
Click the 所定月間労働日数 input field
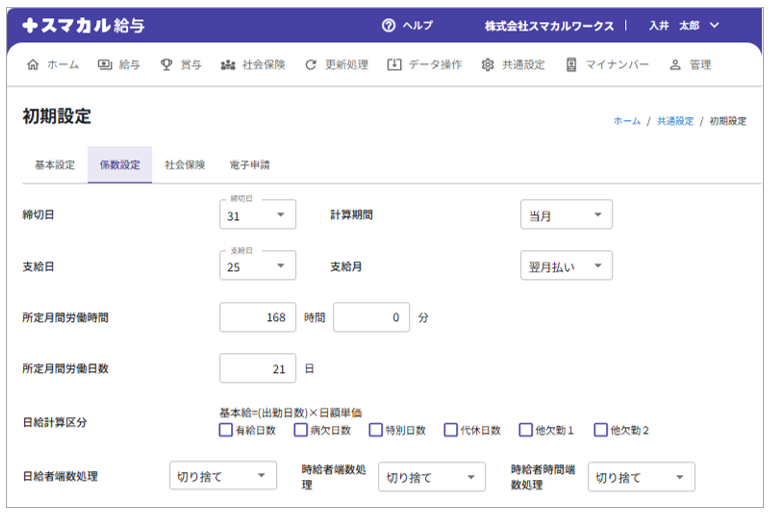[x=257, y=368]
